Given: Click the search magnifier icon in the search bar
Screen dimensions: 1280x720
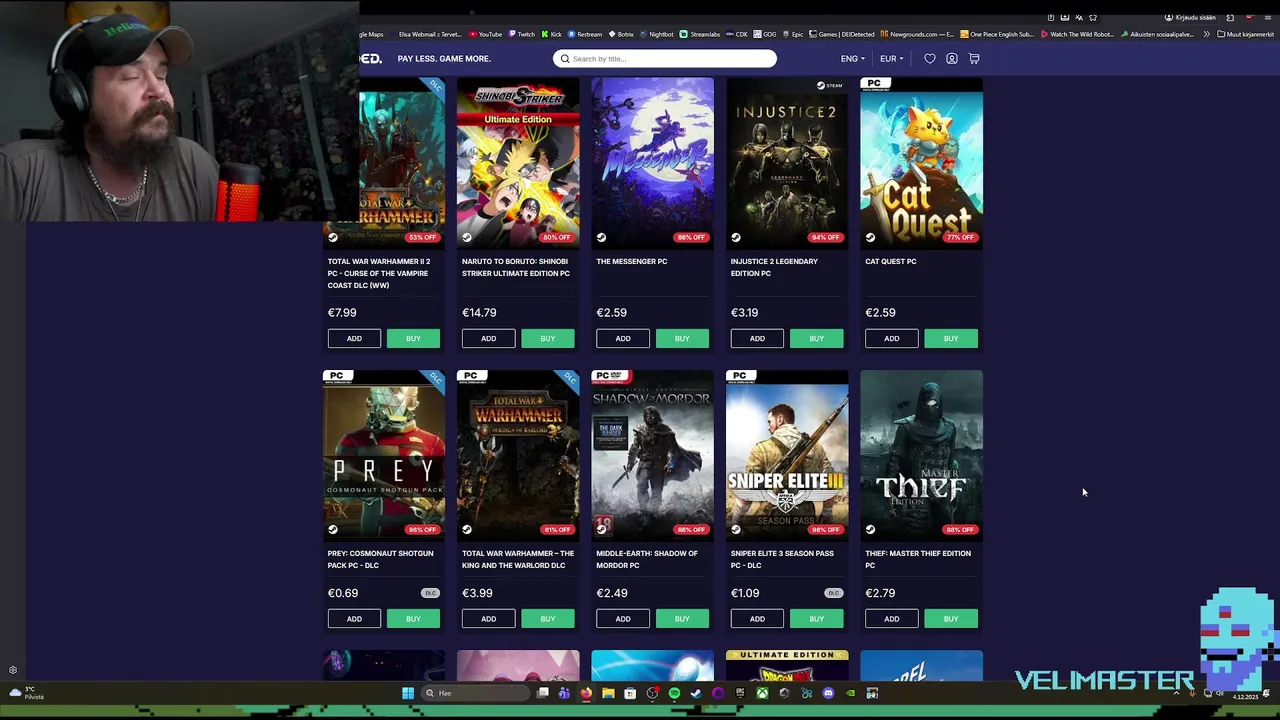Looking at the screenshot, I should click(x=565, y=59).
